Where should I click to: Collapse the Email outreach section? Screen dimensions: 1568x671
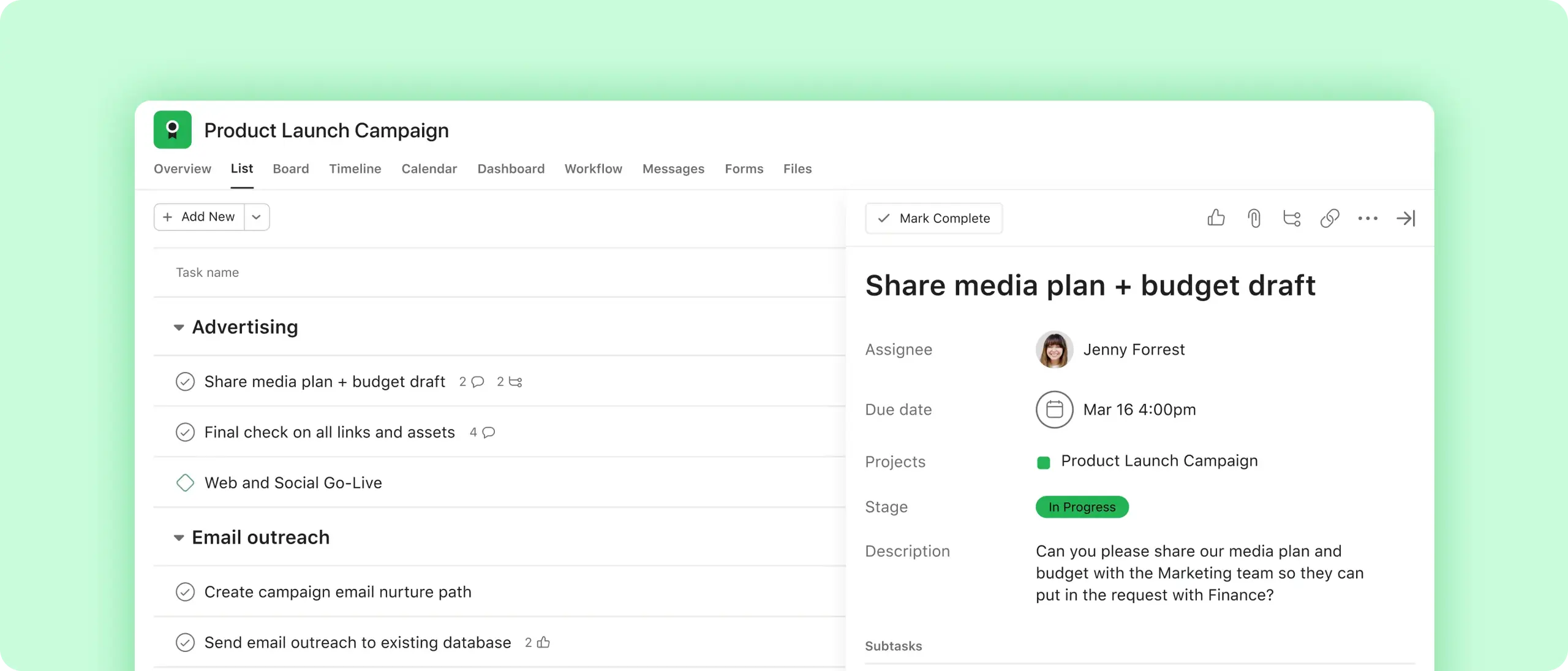coord(179,537)
